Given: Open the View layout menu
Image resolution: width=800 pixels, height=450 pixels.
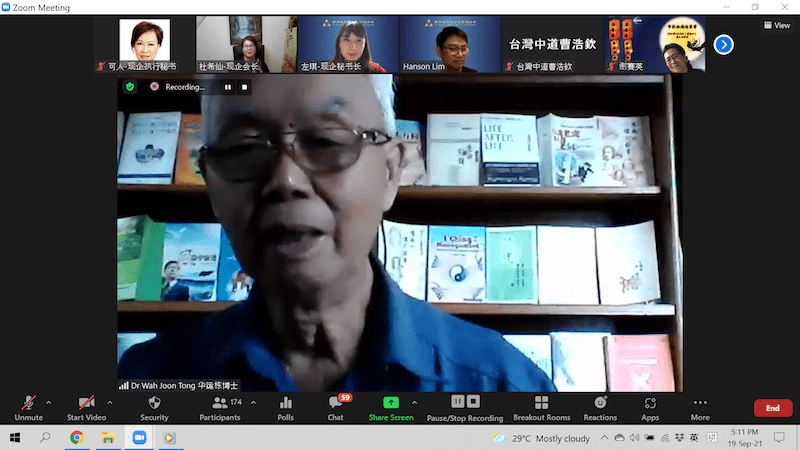Looking at the screenshot, I should pyautogui.click(x=776, y=25).
